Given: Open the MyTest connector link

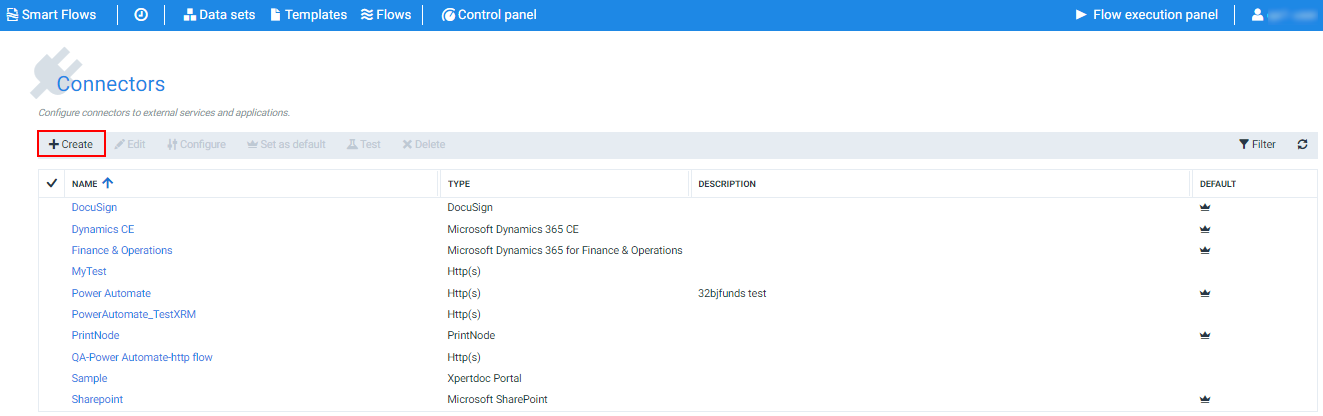Looking at the screenshot, I should pyautogui.click(x=89, y=271).
